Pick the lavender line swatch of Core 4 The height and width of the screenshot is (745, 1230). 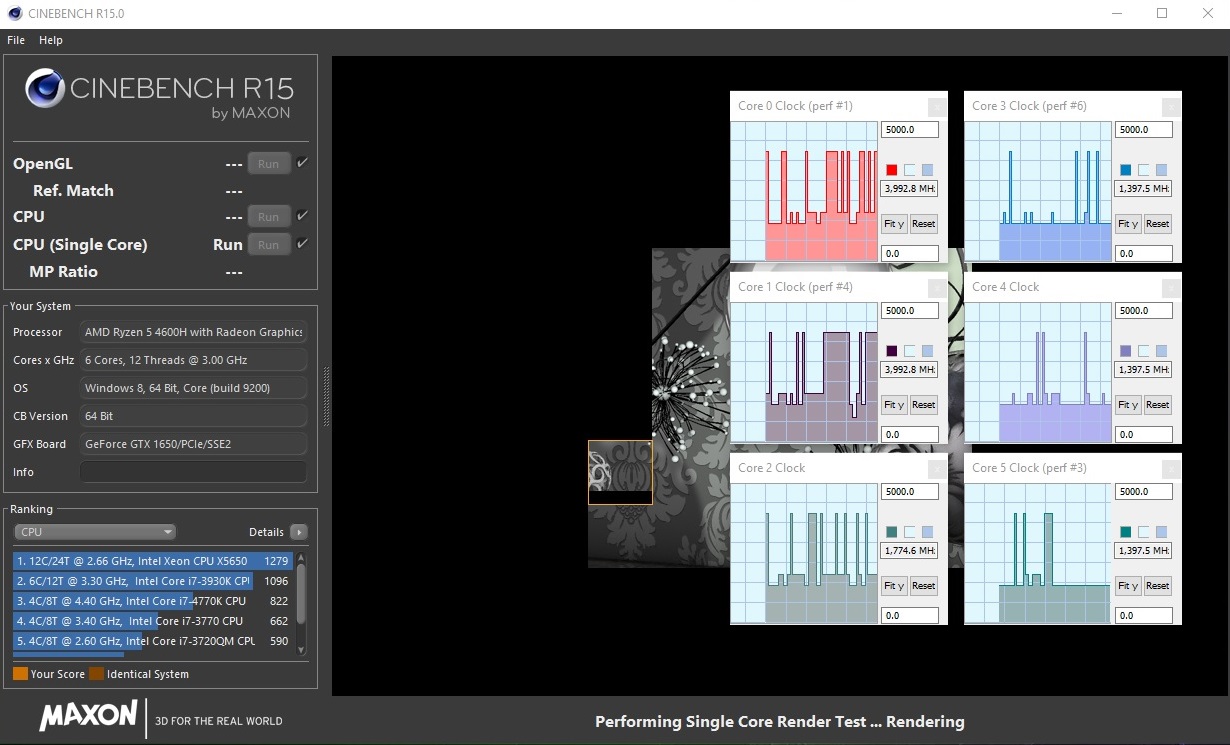[x=1126, y=351]
